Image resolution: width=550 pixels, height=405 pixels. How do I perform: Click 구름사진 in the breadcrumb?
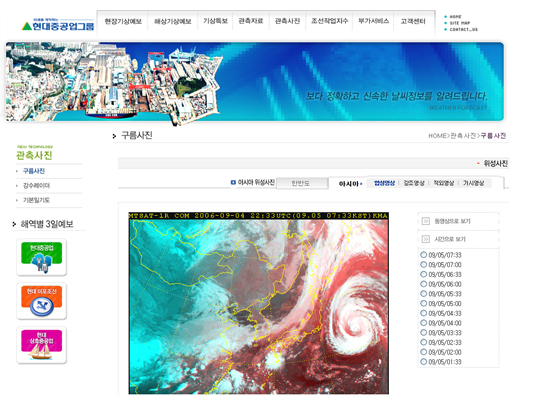493,136
